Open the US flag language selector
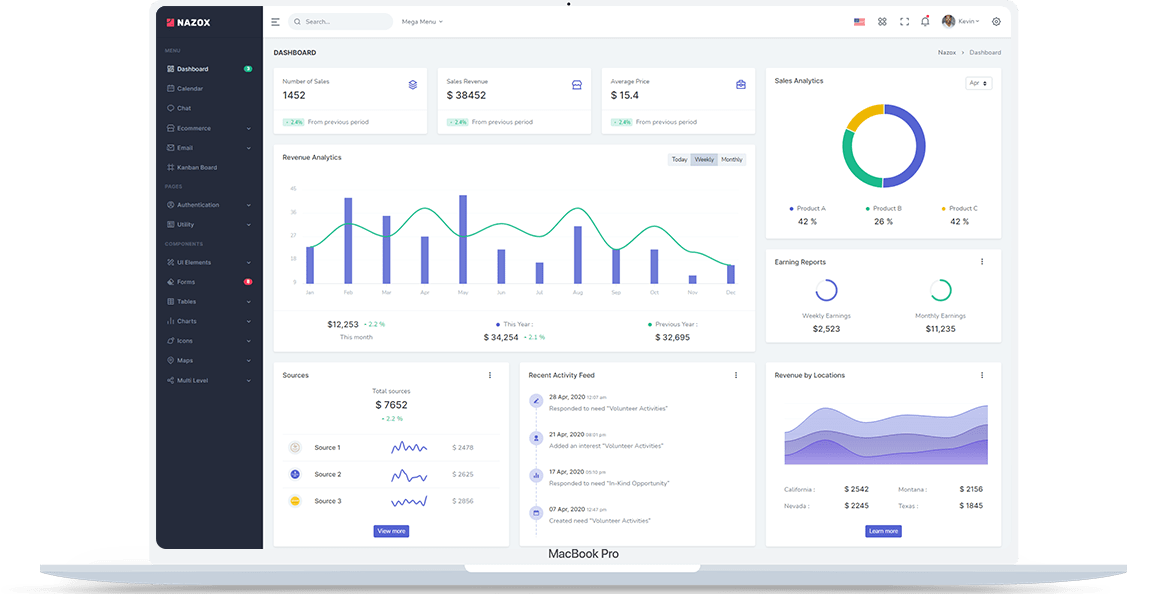 click(860, 22)
